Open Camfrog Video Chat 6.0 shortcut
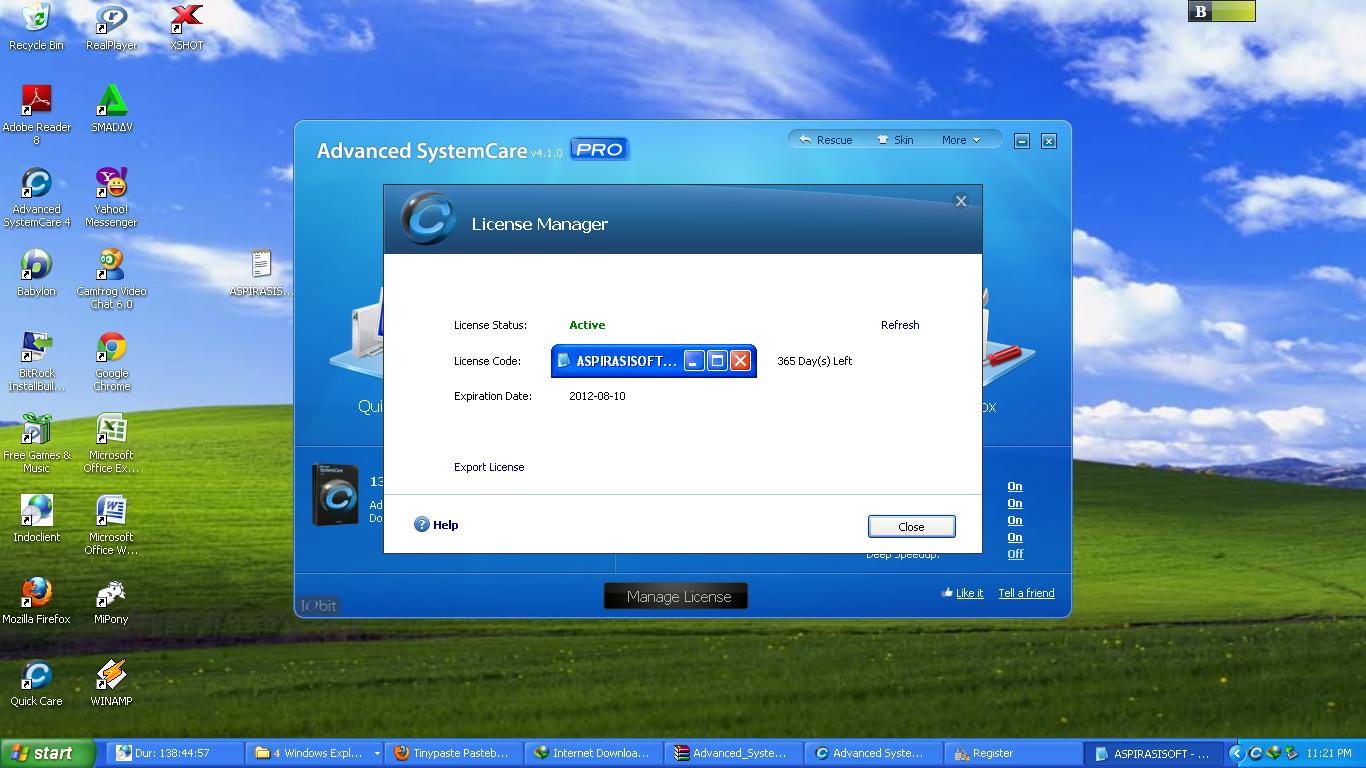The width and height of the screenshot is (1366, 768). [x=111, y=279]
